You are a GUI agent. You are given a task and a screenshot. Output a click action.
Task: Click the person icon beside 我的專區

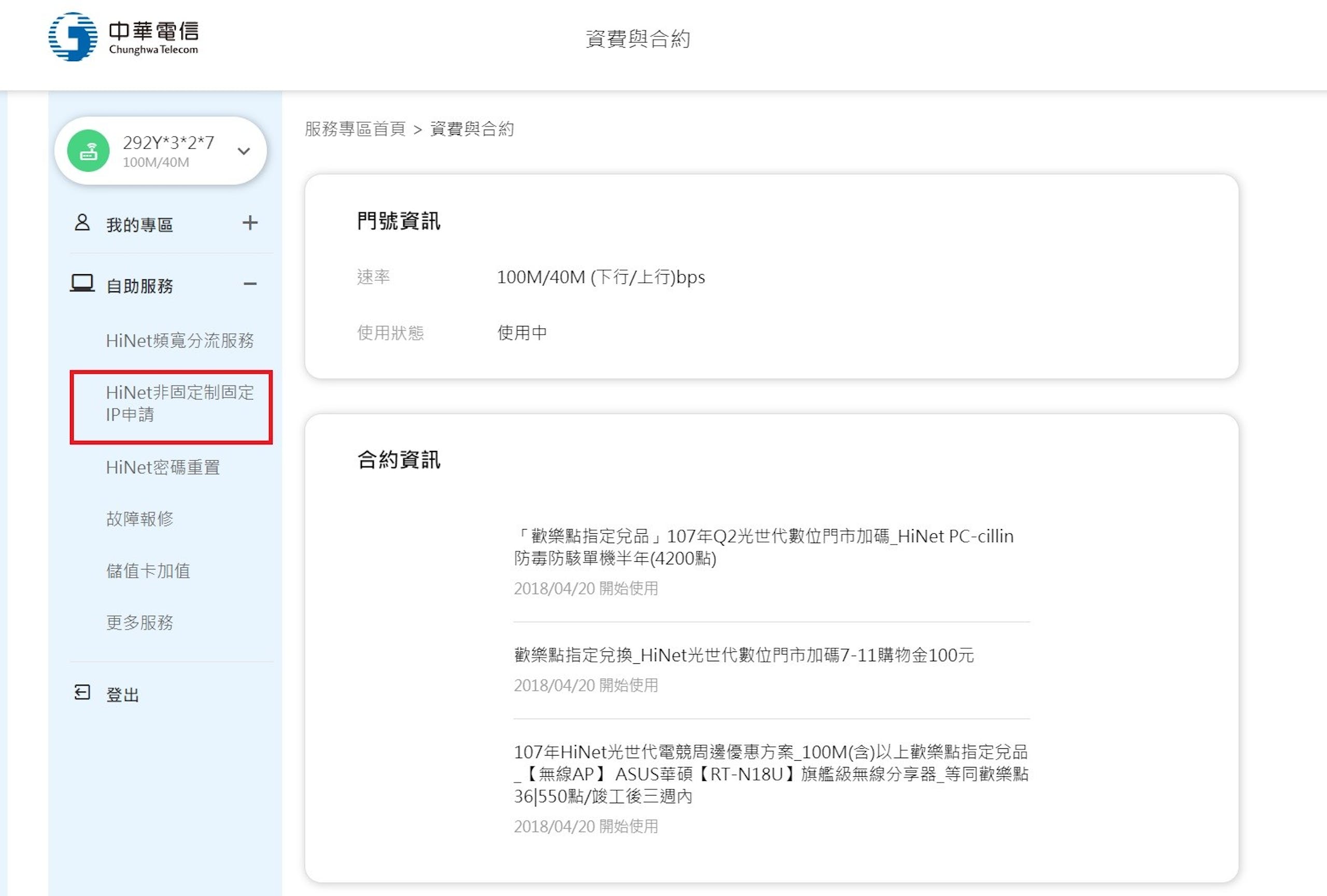pos(82,222)
